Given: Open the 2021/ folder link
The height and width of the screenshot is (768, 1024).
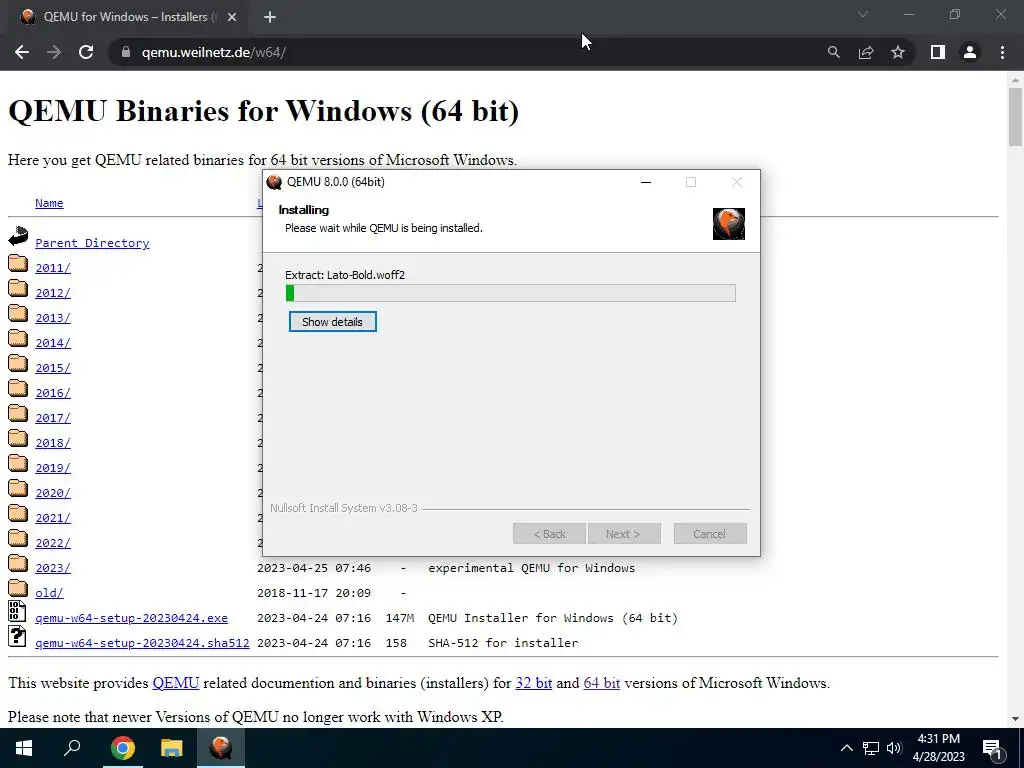Looking at the screenshot, I should click(x=53, y=518).
